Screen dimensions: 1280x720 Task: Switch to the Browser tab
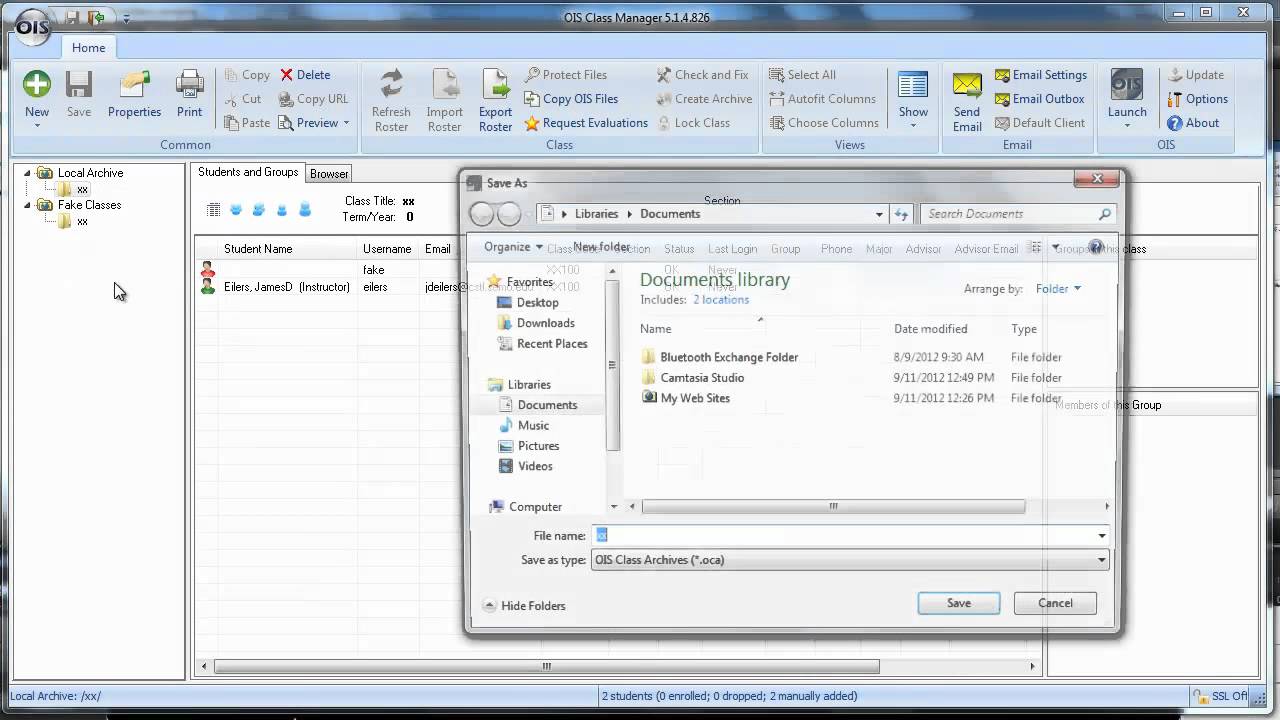click(x=329, y=174)
